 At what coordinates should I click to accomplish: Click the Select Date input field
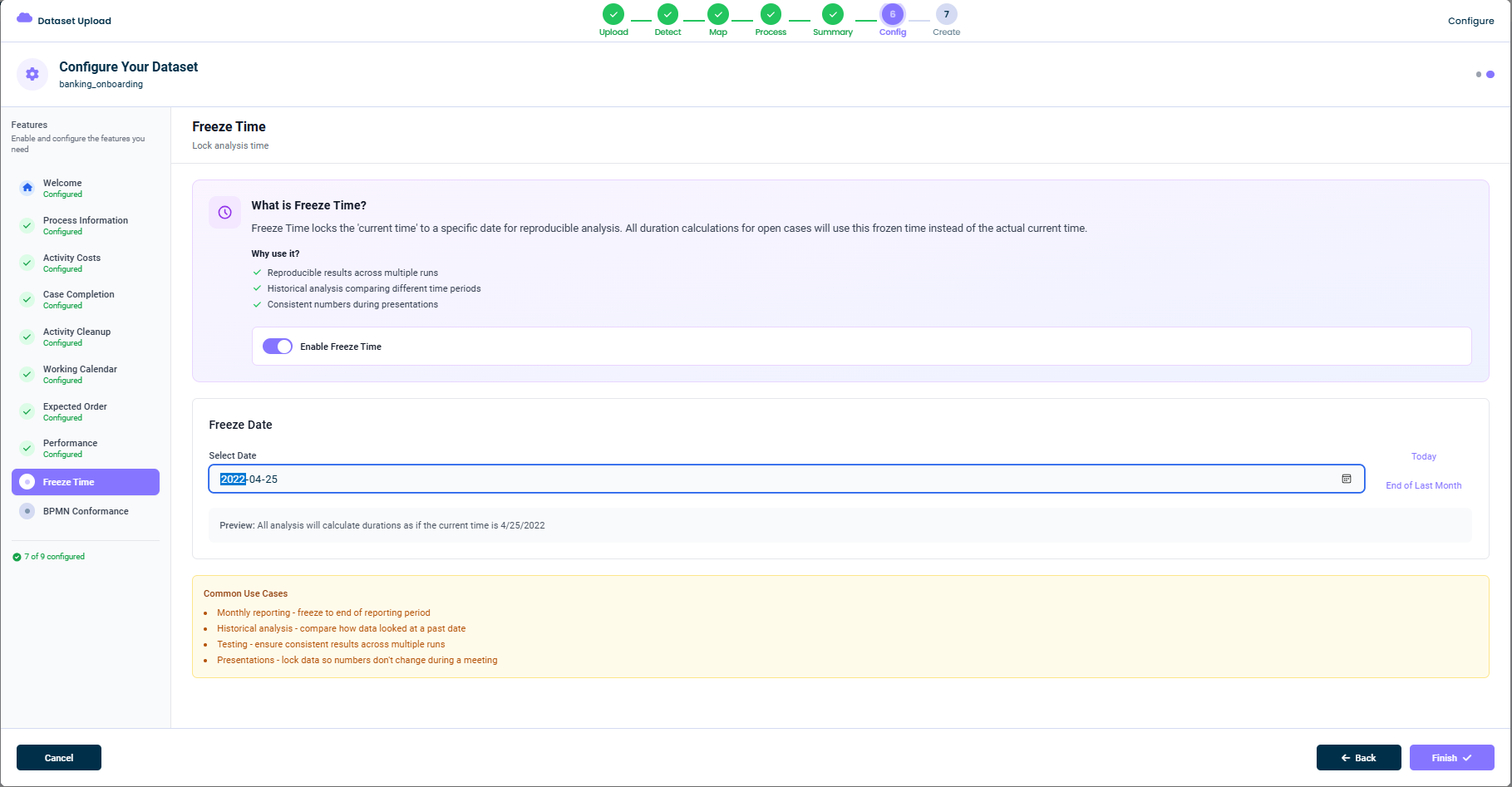click(786, 479)
